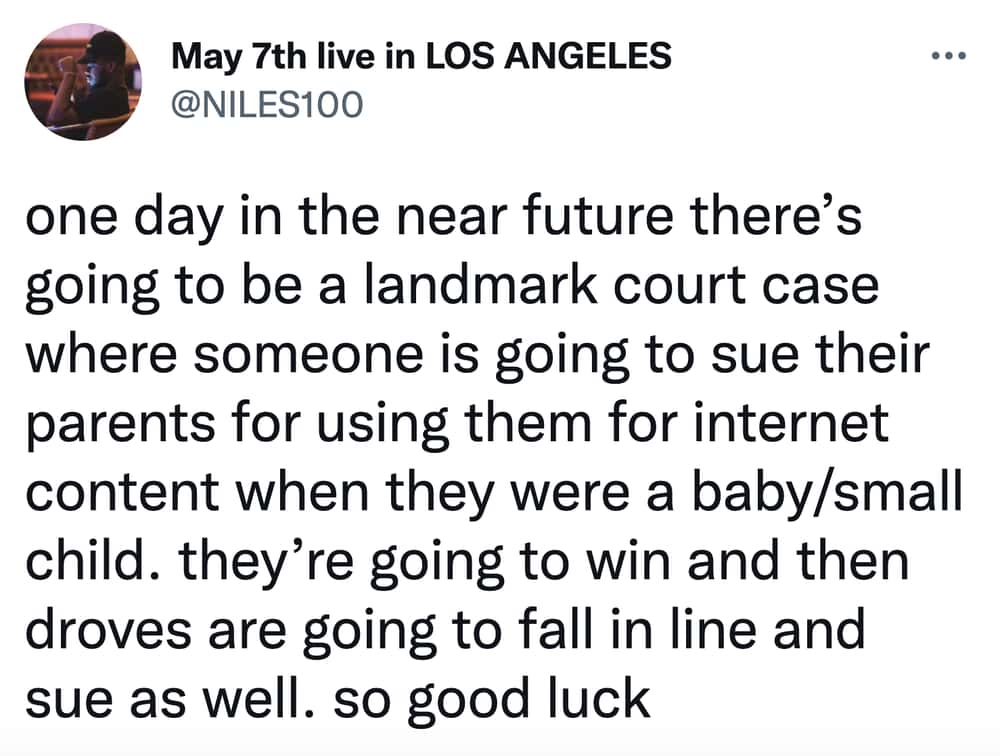The width and height of the screenshot is (1000, 756).
Task: Open the profile via @NILES100 handle
Action: pos(267,105)
